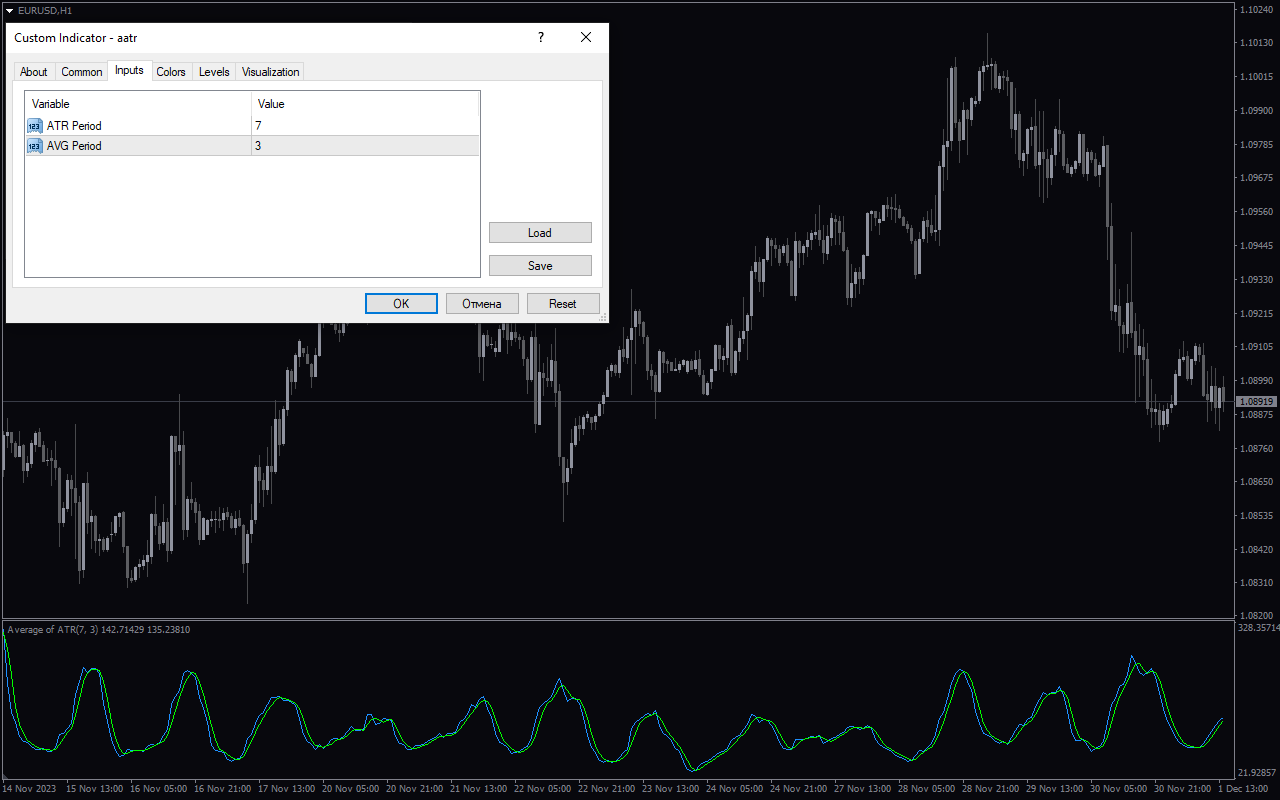Click the OK button
This screenshot has height=800, width=1280.
[x=401, y=303]
